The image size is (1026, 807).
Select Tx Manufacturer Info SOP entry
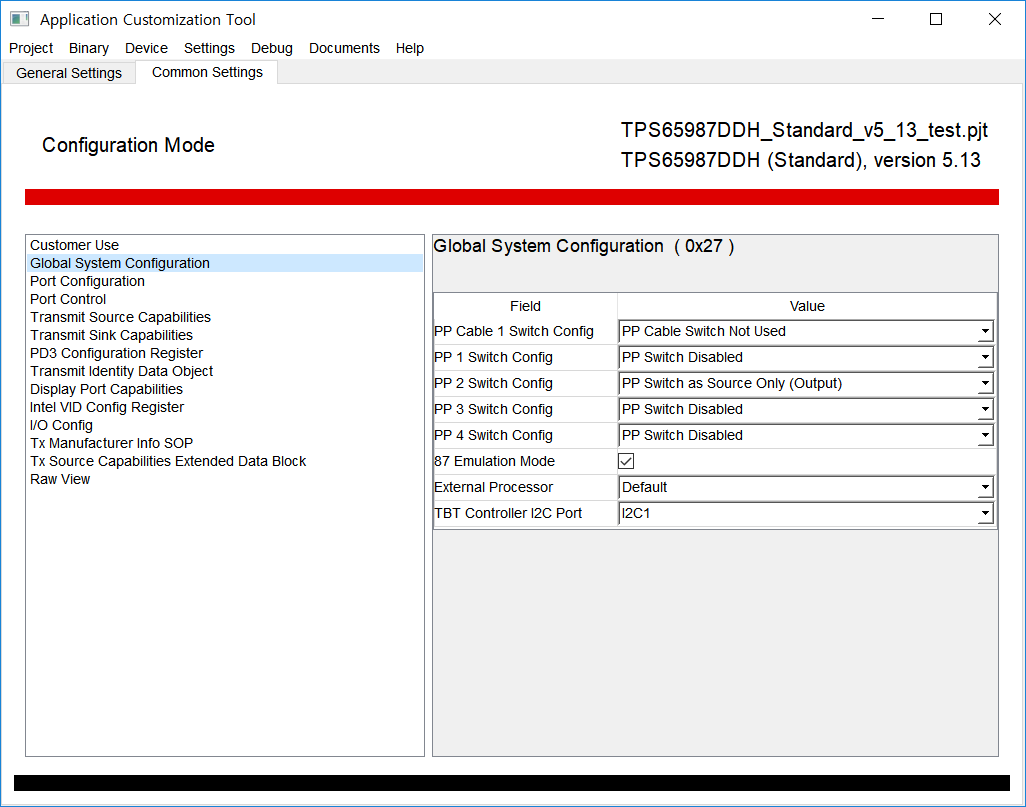click(x=226, y=443)
